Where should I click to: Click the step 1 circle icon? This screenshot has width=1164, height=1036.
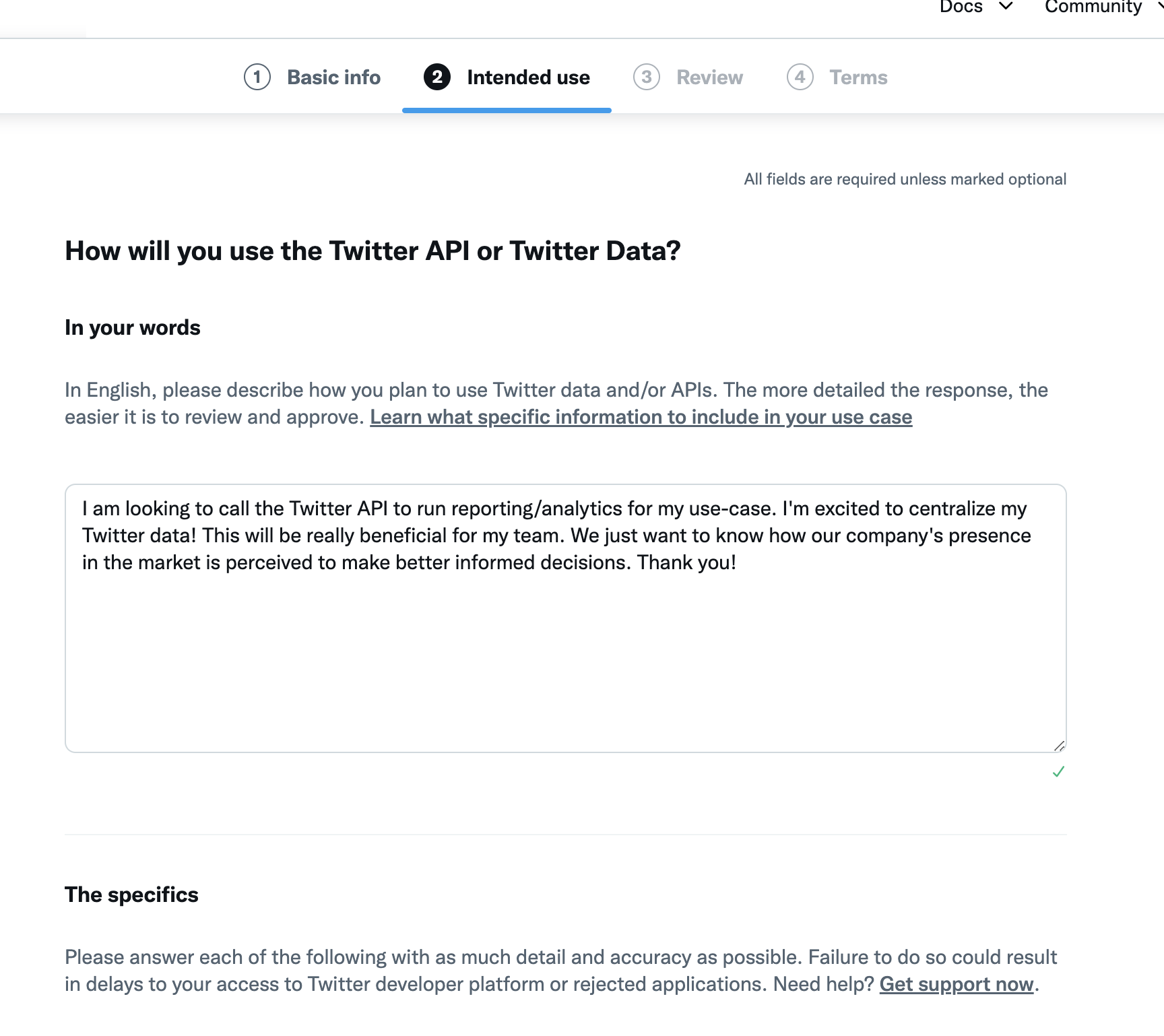click(x=257, y=77)
